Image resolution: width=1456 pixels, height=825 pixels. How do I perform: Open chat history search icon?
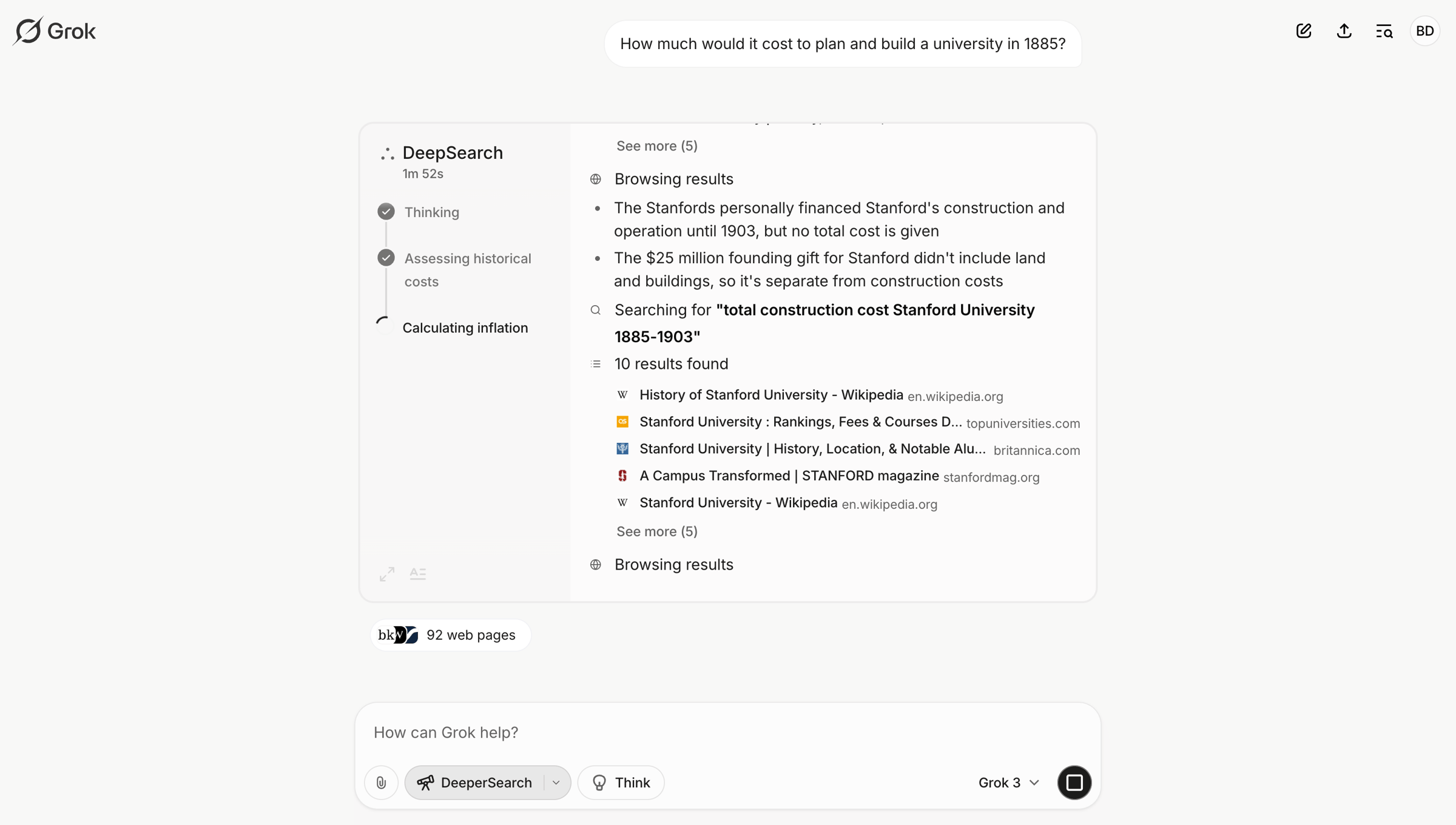pyautogui.click(x=1384, y=31)
